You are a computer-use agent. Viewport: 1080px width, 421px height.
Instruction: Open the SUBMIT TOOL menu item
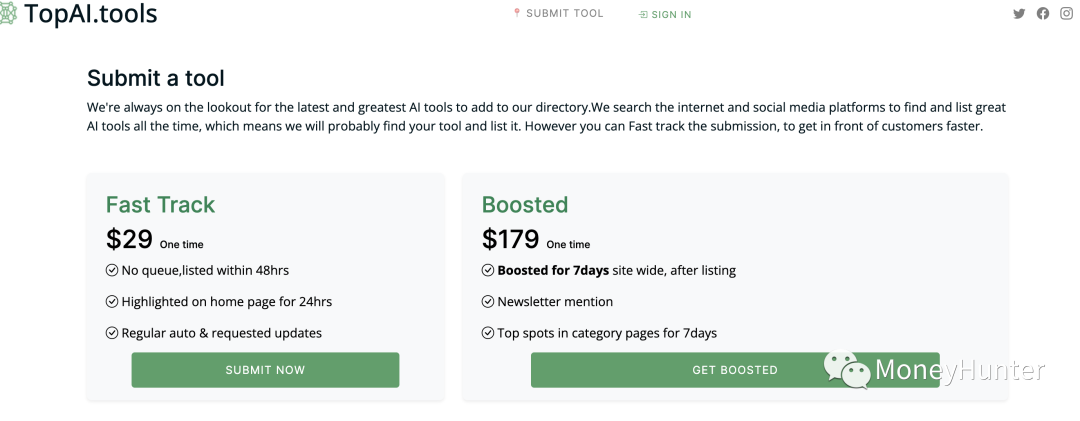pos(565,13)
